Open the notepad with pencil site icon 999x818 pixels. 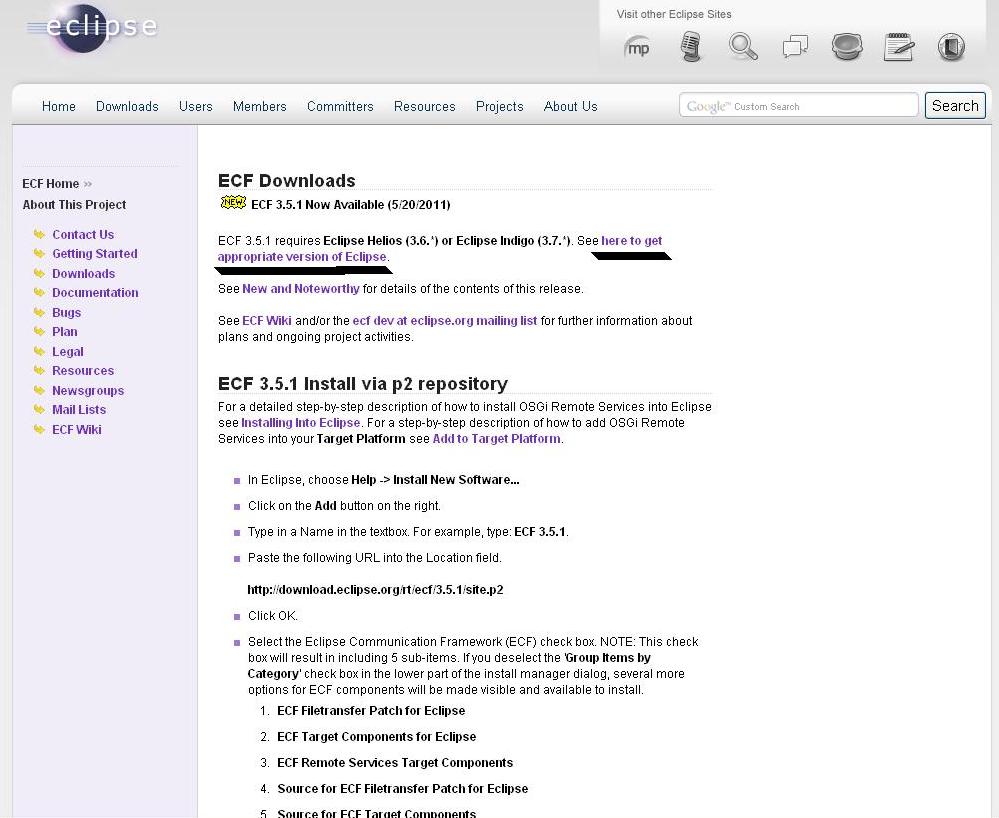click(x=899, y=47)
